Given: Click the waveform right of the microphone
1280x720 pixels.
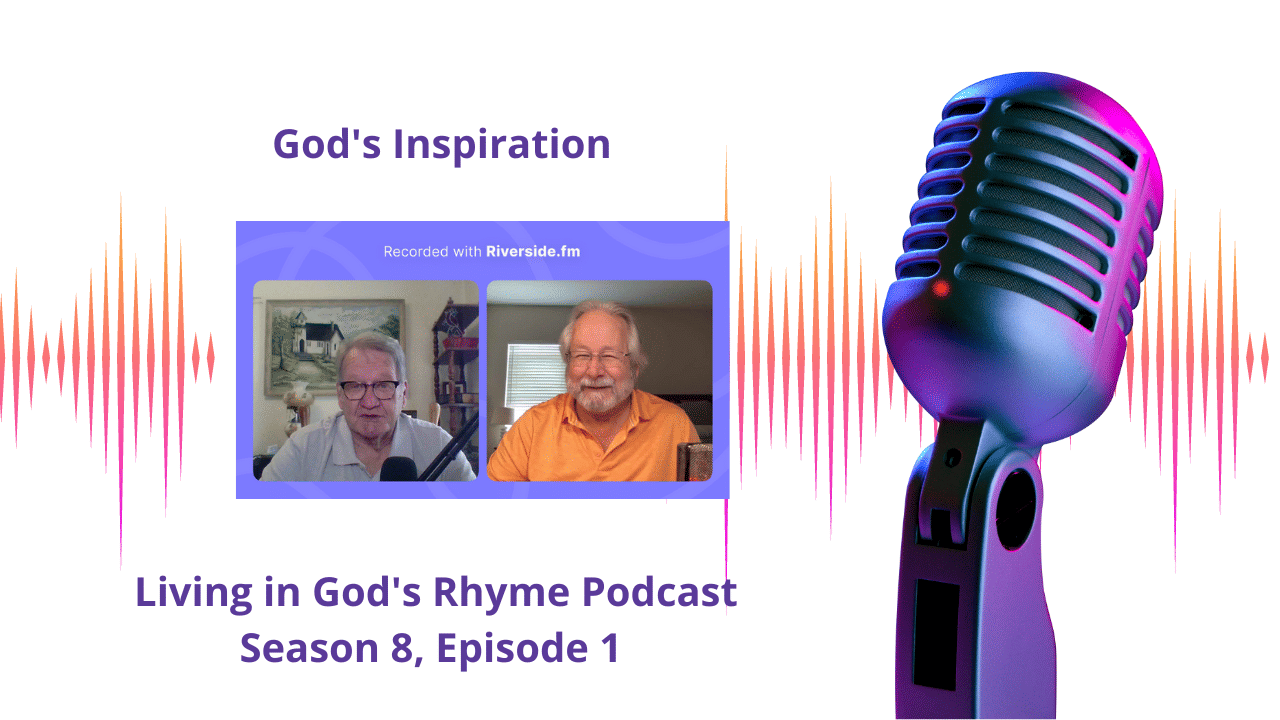Looking at the screenshot, I should (x=1210, y=358).
